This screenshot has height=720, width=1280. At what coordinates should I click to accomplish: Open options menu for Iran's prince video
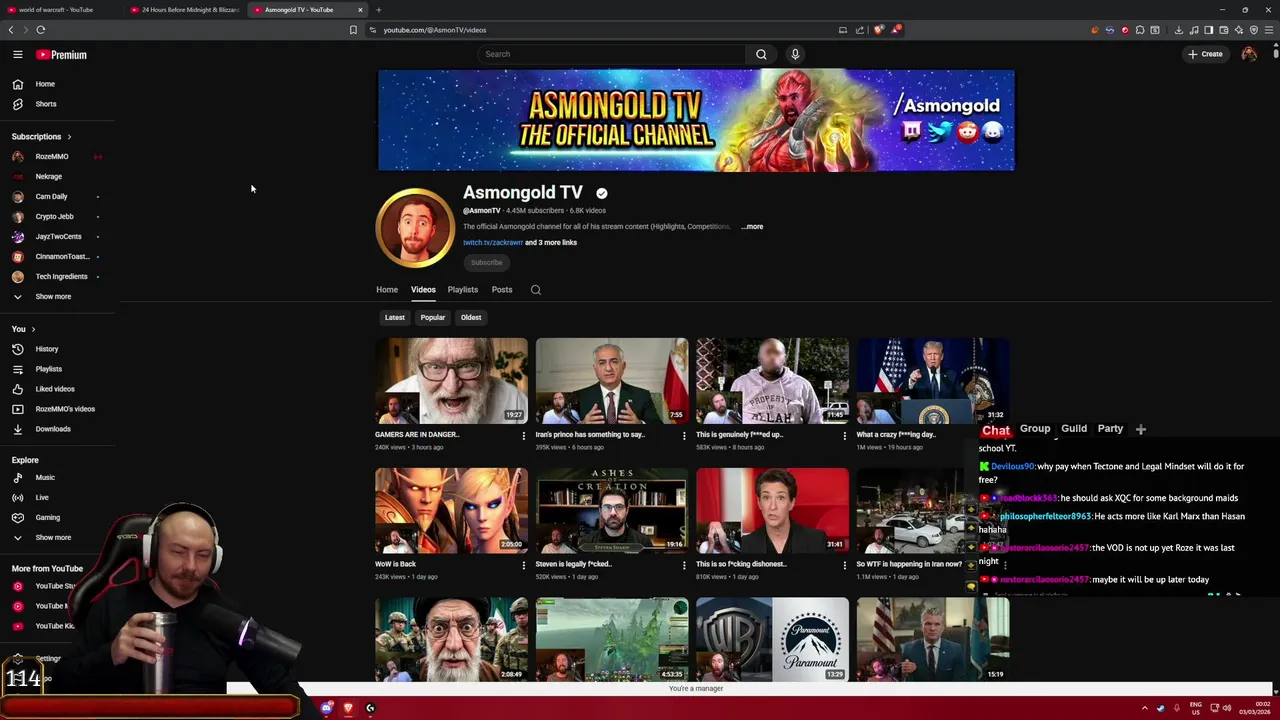pyautogui.click(x=684, y=436)
